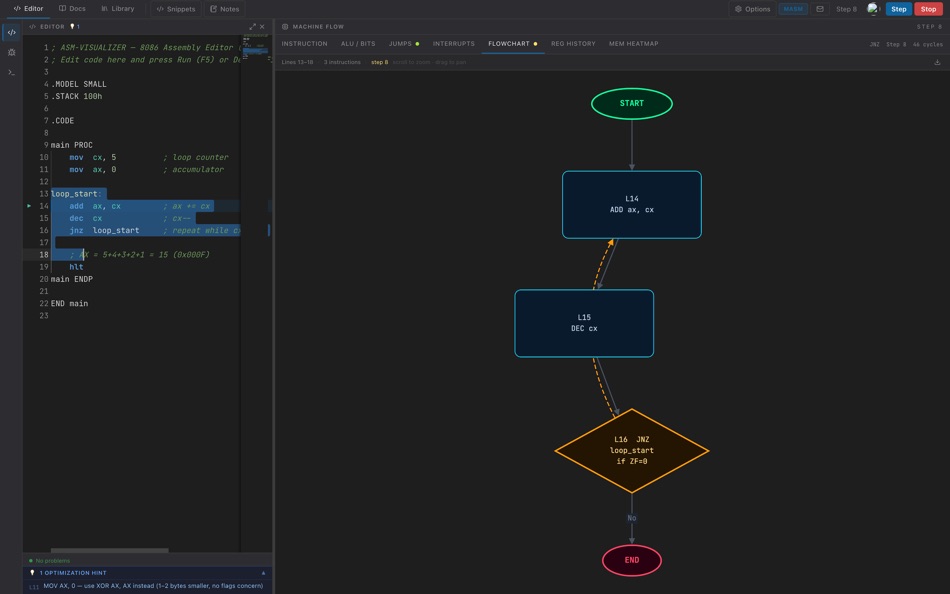Open the Options menu
This screenshot has width=950, height=594.
(x=752, y=9)
